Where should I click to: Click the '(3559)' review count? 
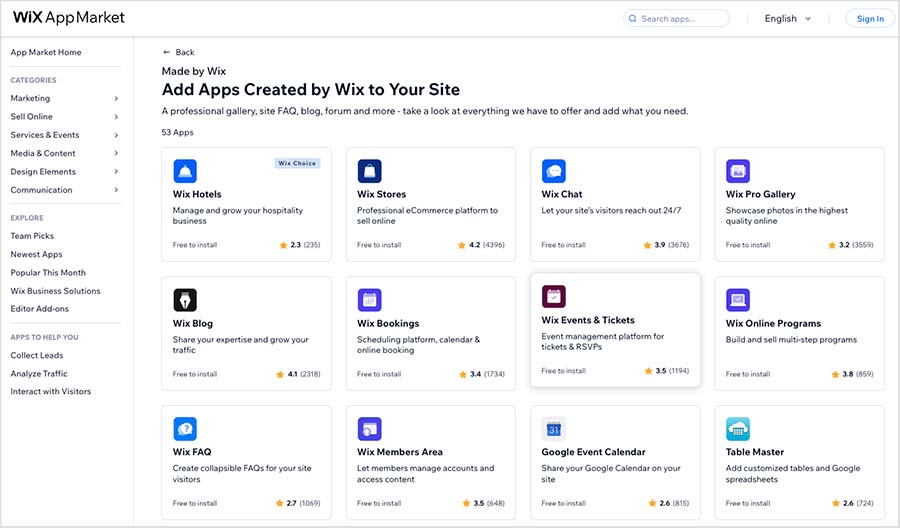coord(863,245)
